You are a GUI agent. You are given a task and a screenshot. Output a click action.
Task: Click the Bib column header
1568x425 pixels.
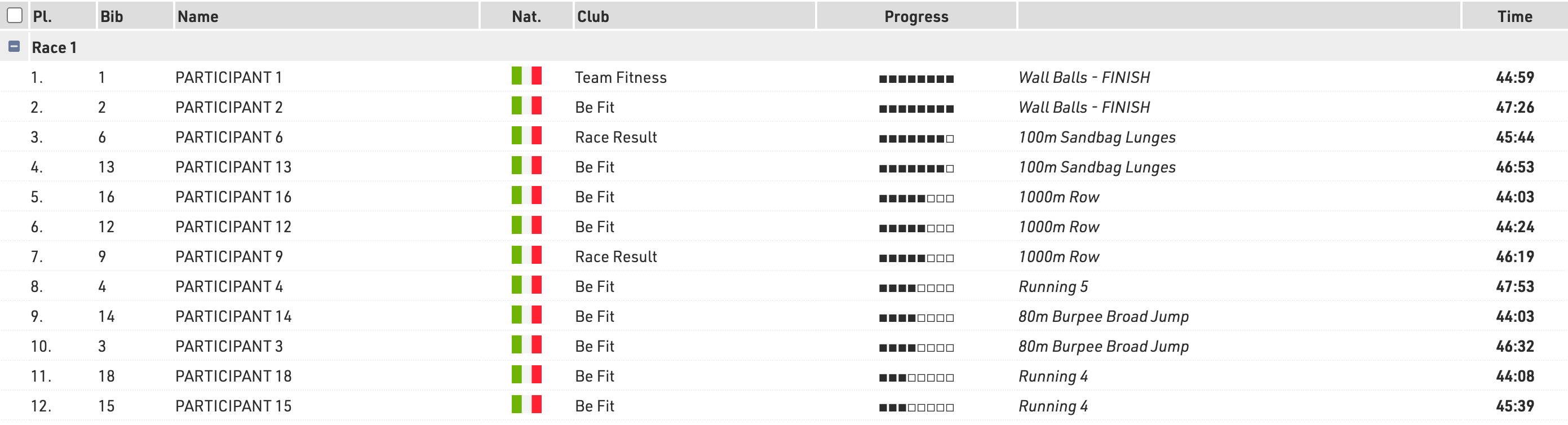tap(112, 16)
